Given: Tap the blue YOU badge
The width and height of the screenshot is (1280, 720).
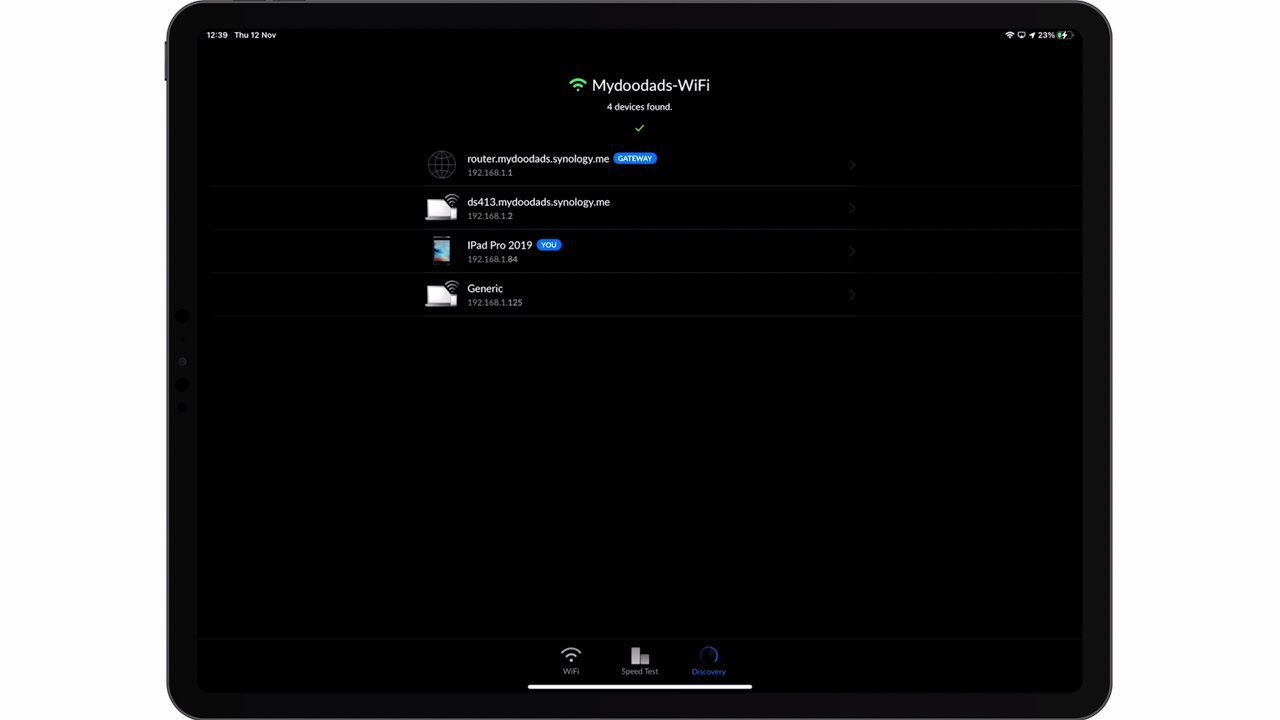Looking at the screenshot, I should tap(549, 245).
